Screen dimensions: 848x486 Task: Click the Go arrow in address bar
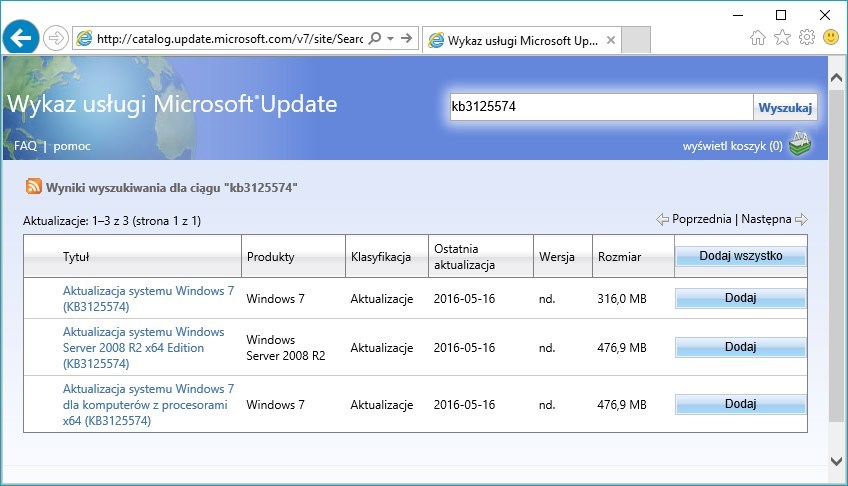point(407,38)
